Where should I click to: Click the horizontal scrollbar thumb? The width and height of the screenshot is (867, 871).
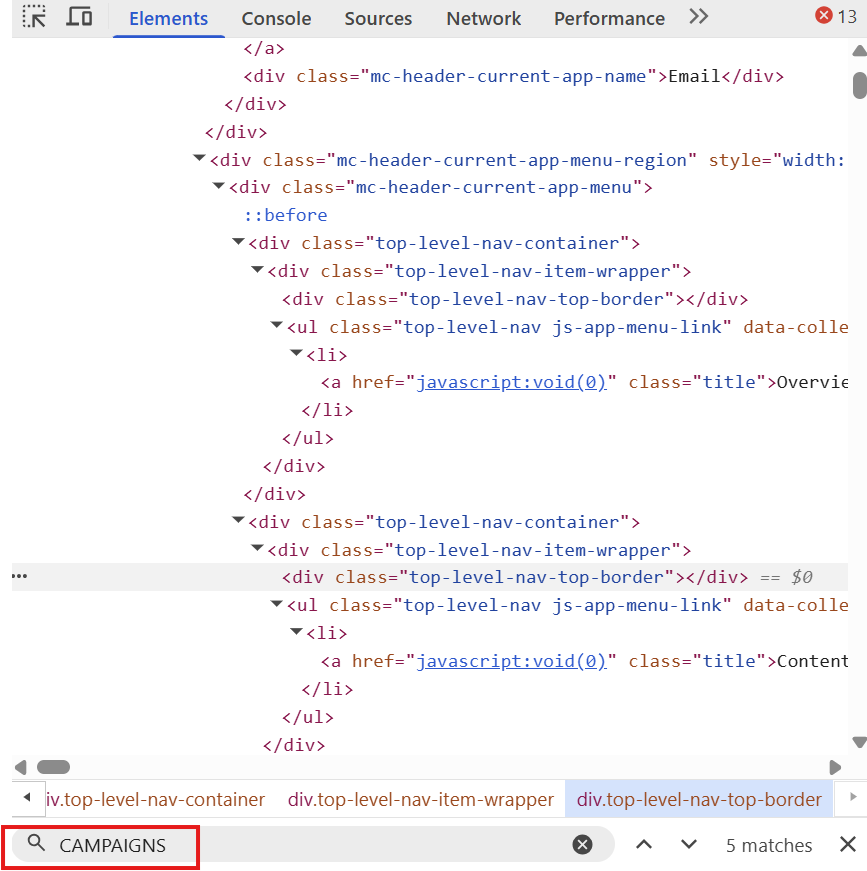coord(53,767)
